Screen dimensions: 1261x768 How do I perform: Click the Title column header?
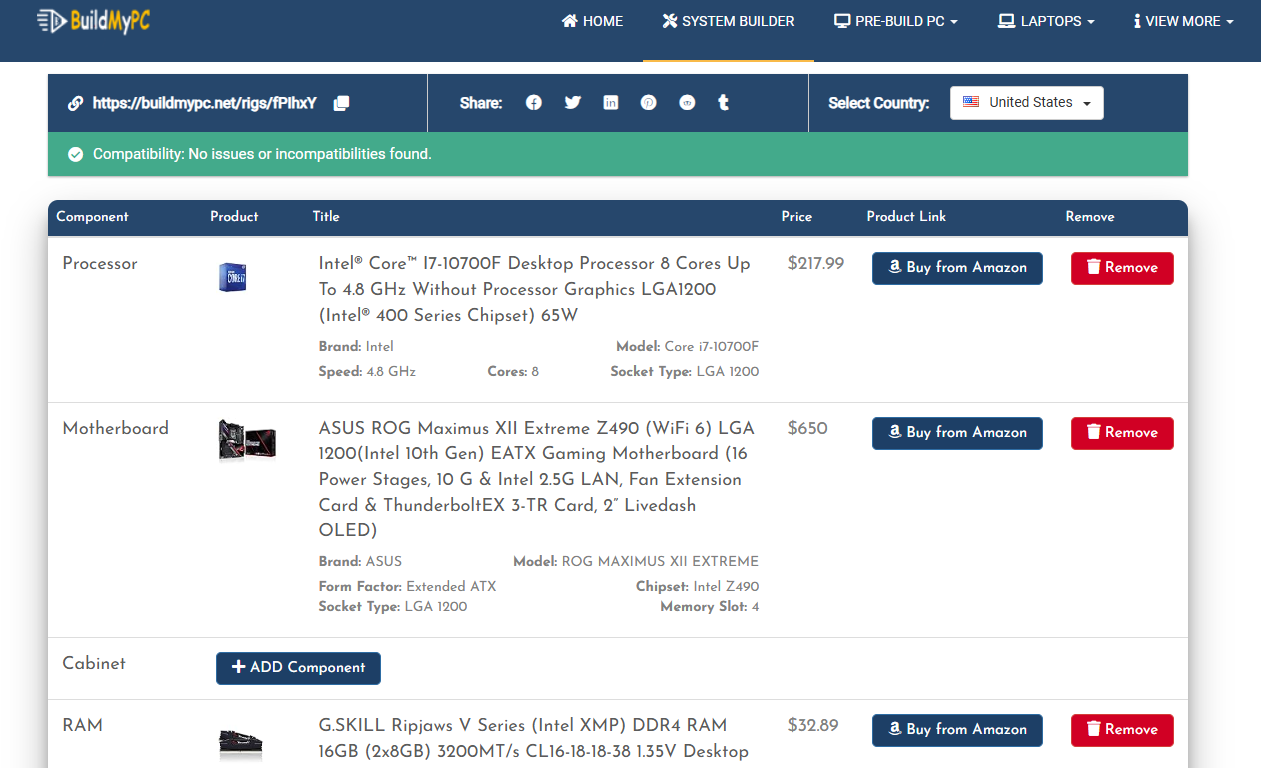[326, 217]
